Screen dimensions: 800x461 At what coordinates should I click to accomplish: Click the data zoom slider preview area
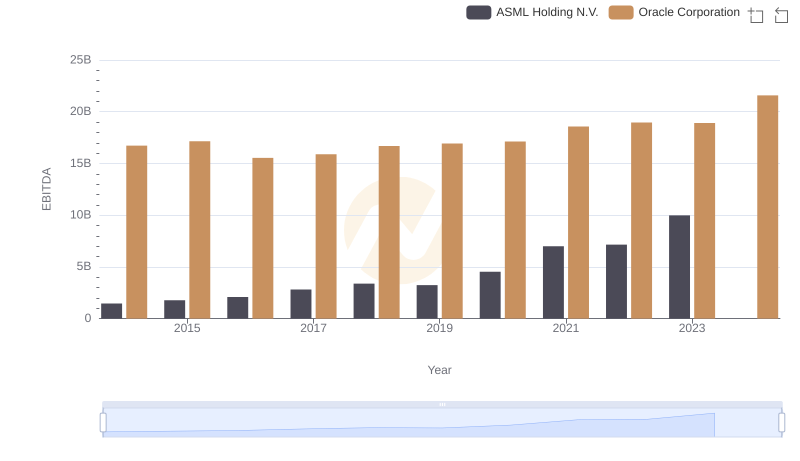click(x=442, y=423)
